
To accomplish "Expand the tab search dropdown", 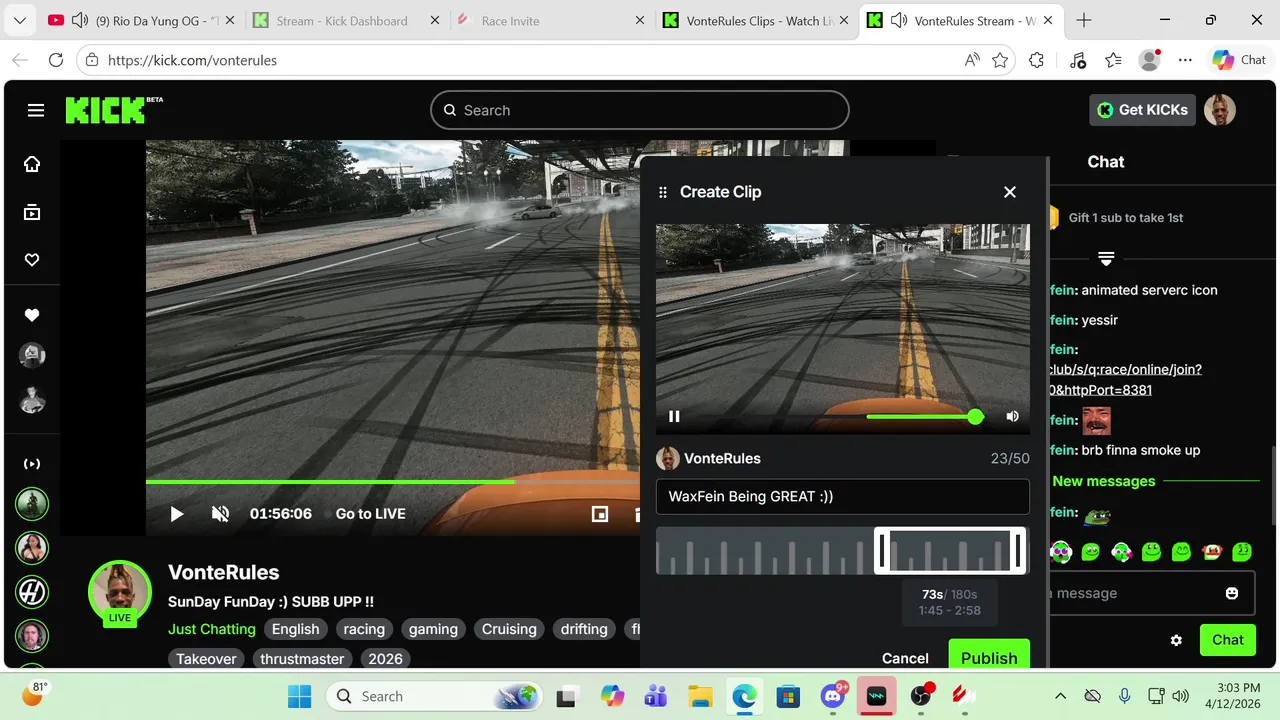I will pyautogui.click(x=20, y=21).
